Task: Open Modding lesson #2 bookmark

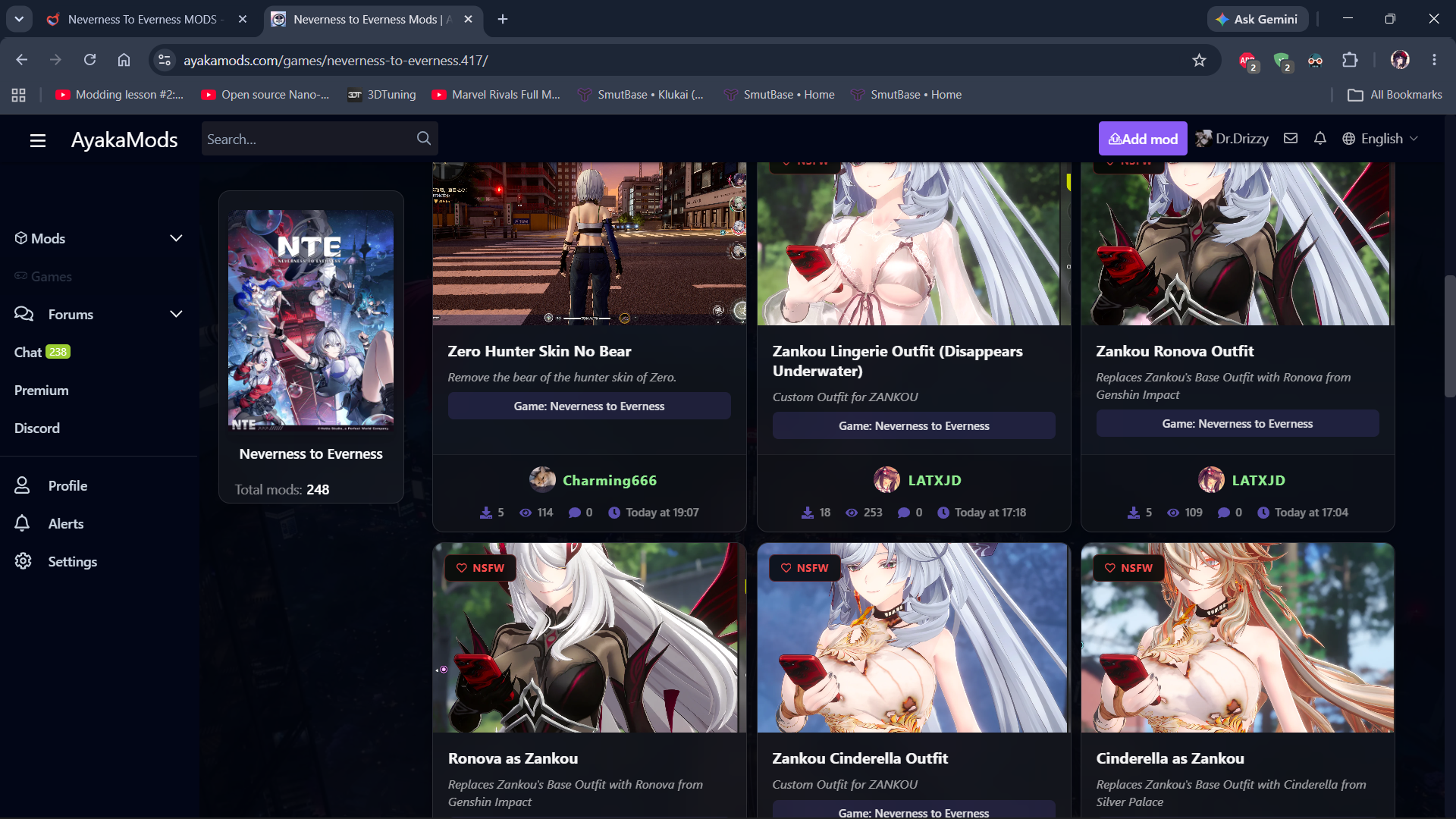Action: click(x=119, y=95)
